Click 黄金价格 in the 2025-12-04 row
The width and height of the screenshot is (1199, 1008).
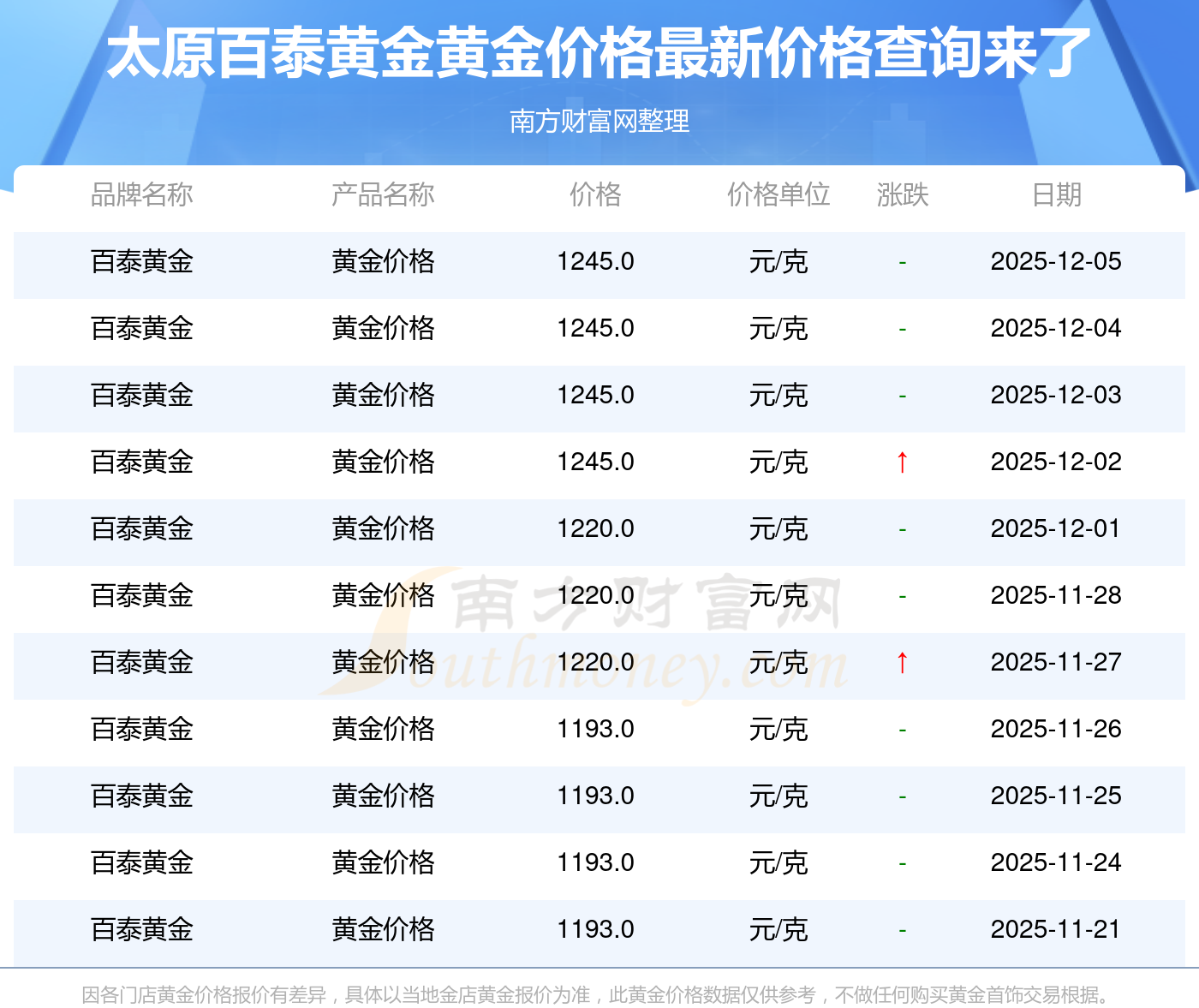coord(383,329)
